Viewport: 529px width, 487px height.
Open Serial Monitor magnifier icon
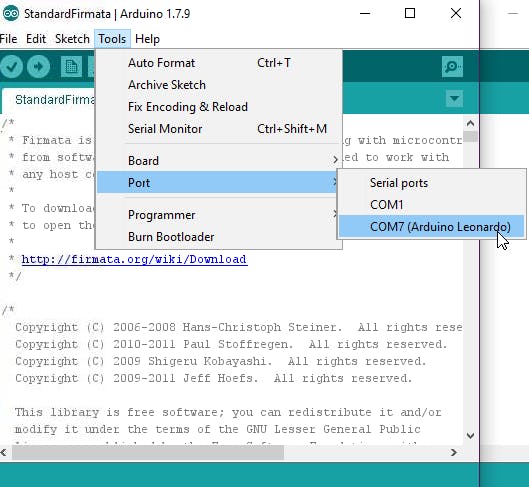tap(452, 66)
